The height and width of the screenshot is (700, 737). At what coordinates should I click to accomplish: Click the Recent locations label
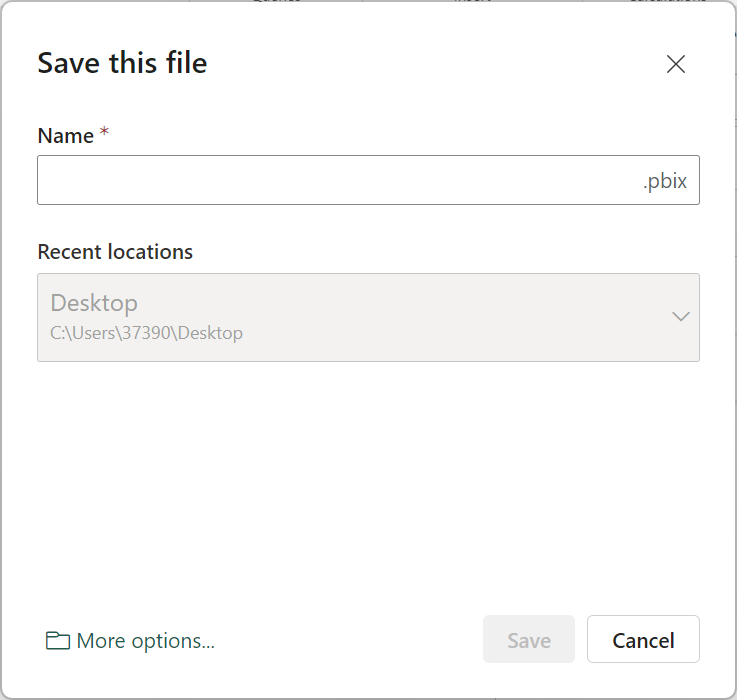(x=115, y=252)
